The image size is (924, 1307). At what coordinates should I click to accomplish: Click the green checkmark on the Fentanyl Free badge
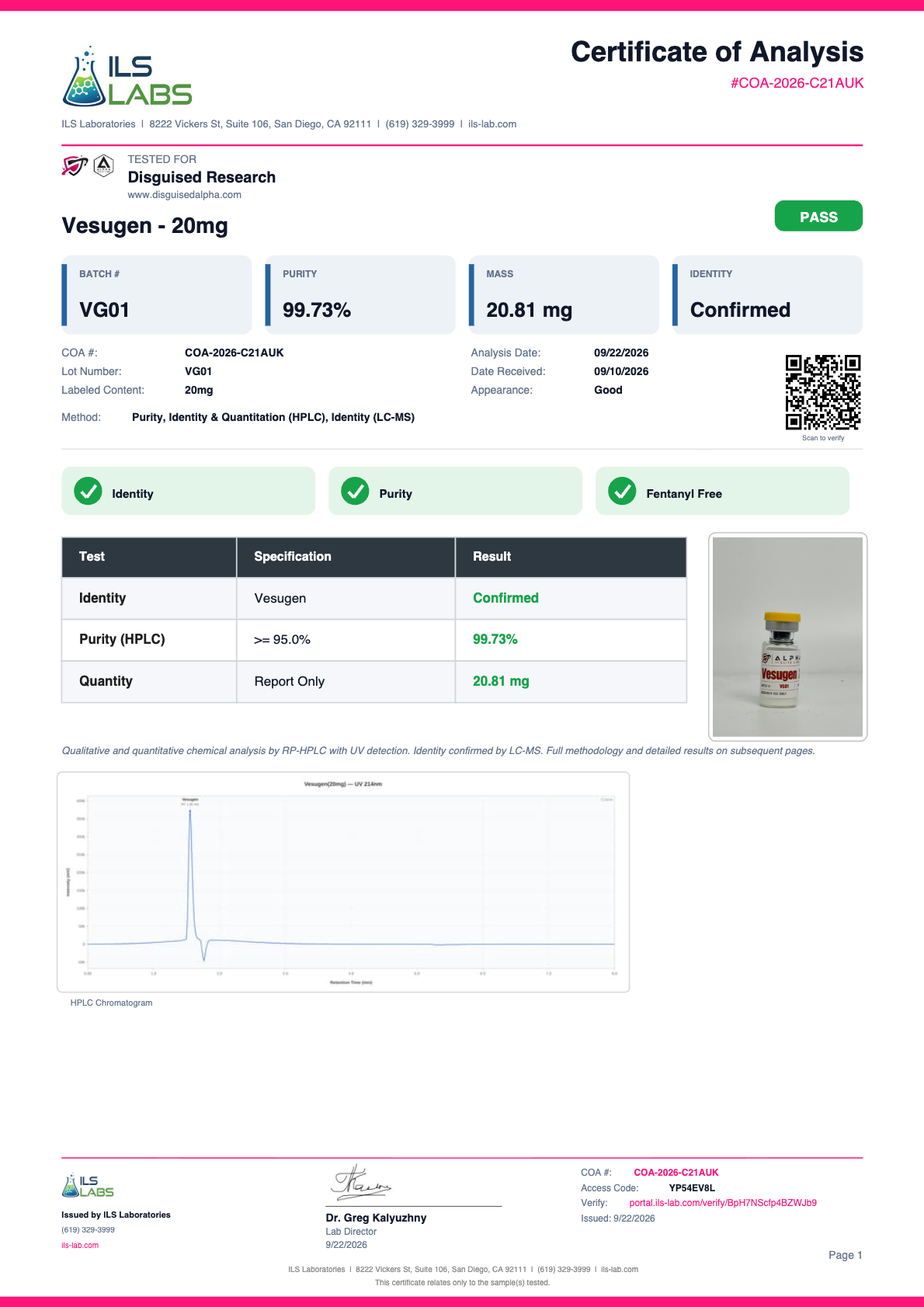pos(622,491)
